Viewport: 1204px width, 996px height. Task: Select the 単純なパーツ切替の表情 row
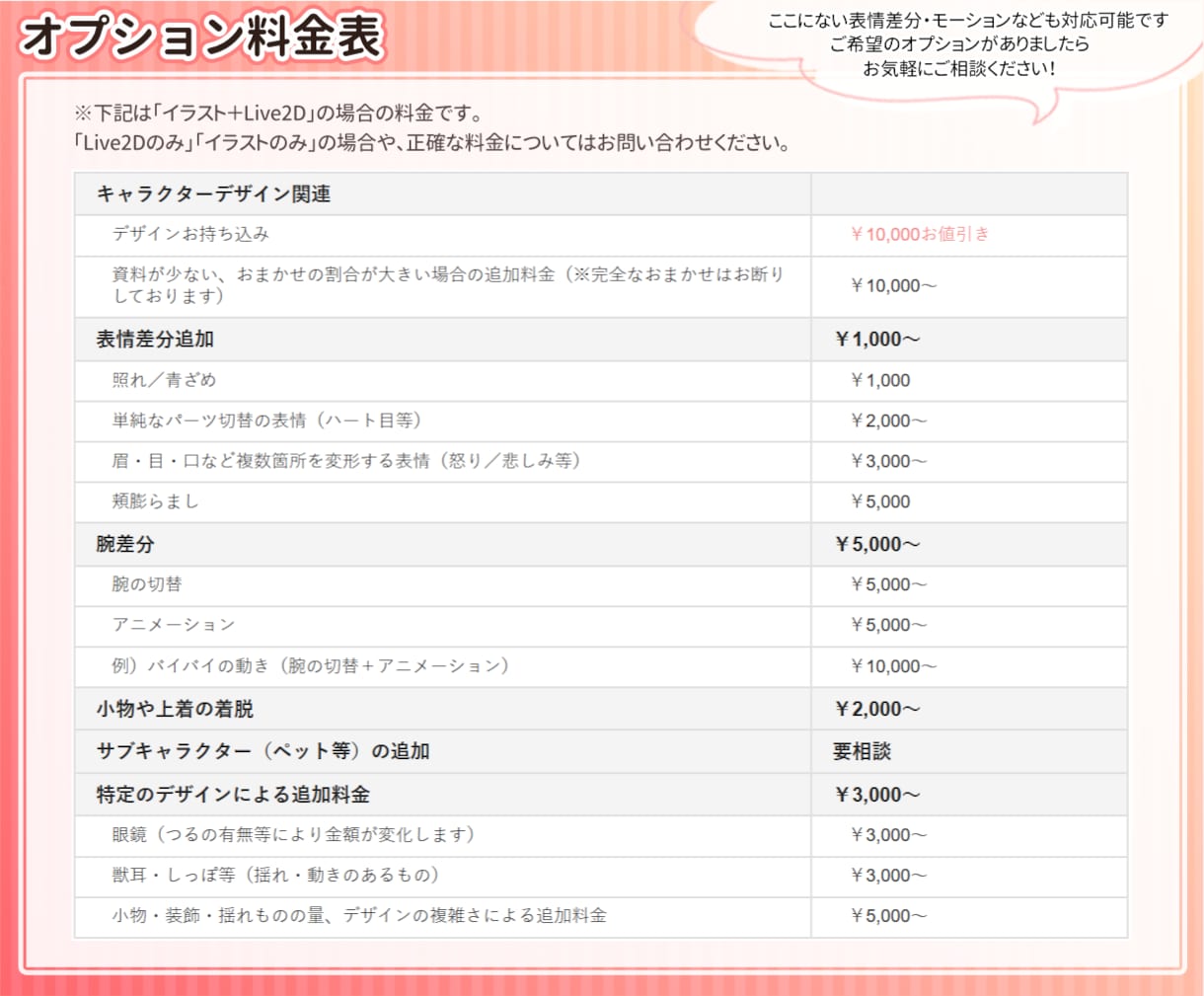point(266,421)
